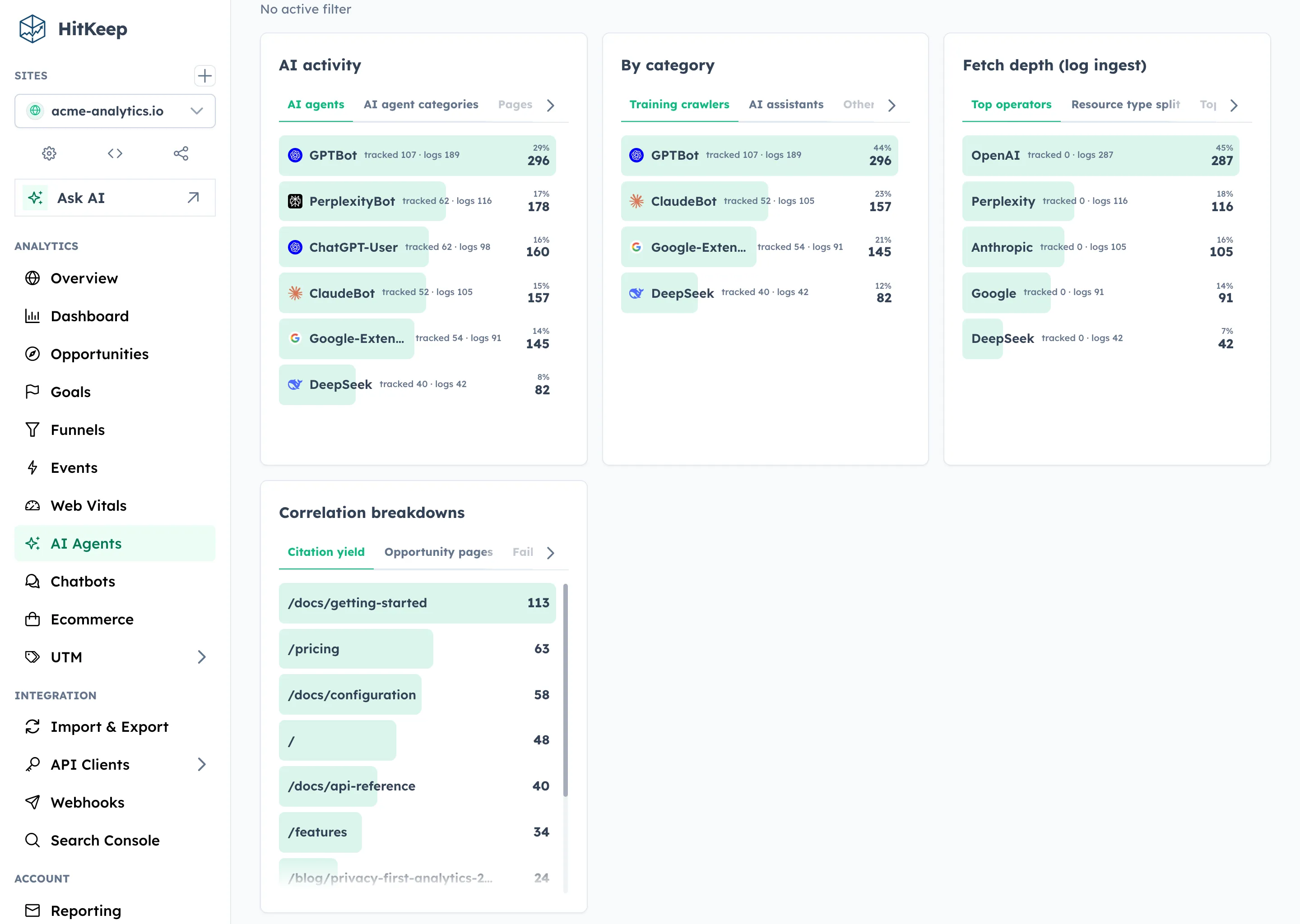This screenshot has width=1300, height=924.
Task: Click the HitKeep logo icon
Action: (32, 28)
